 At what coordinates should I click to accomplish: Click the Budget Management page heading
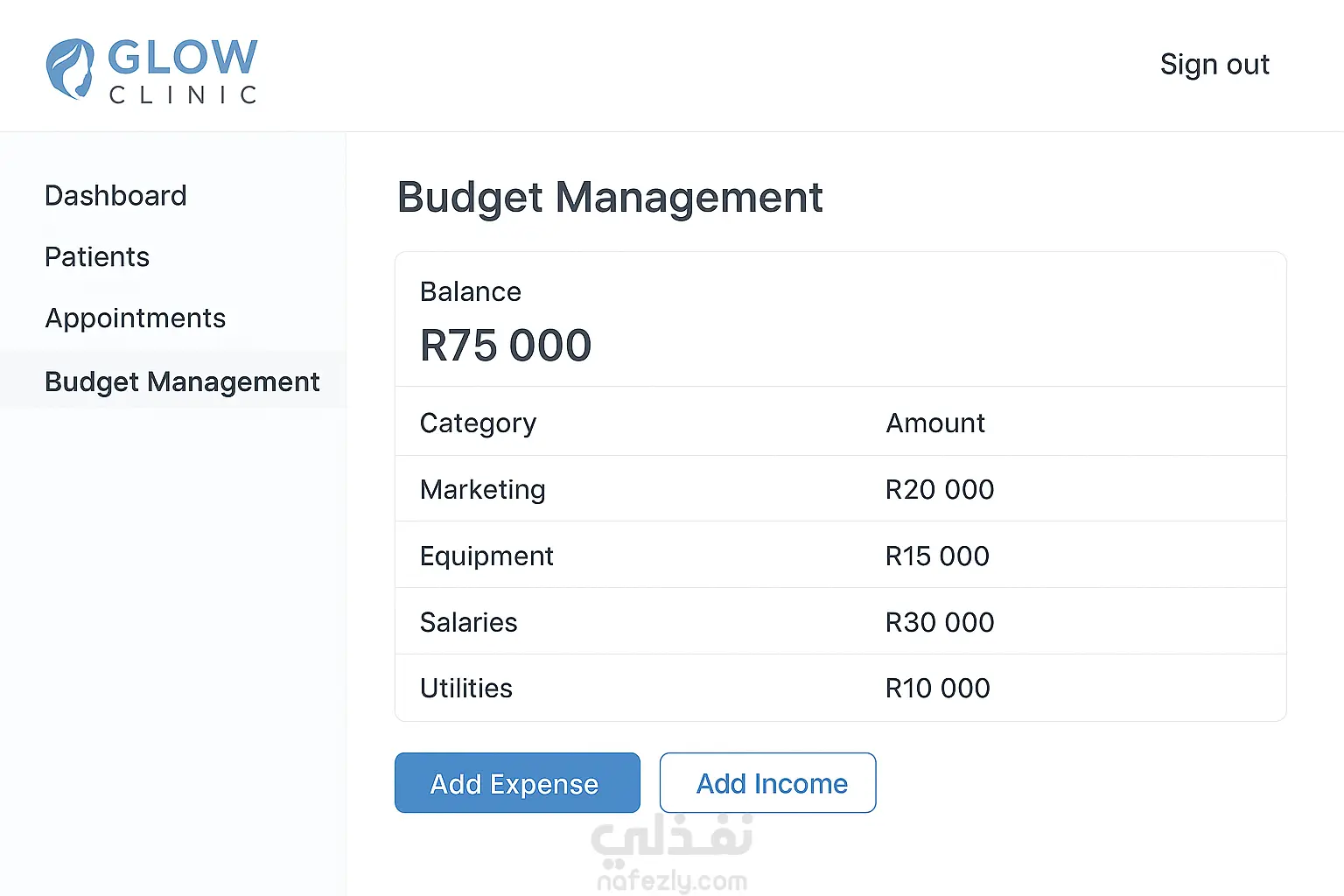(x=610, y=198)
